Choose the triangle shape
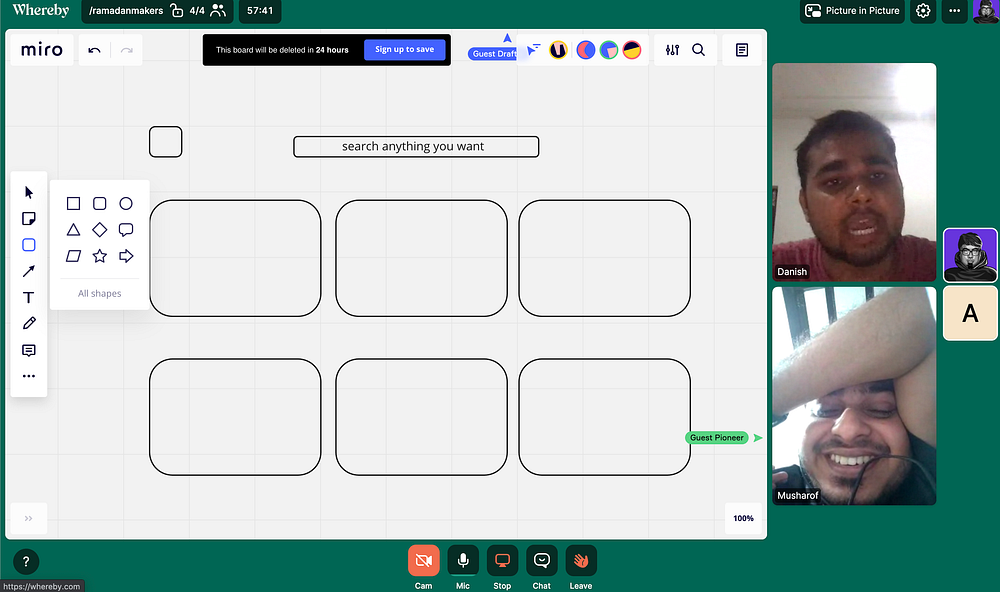 [x=73, y=230]
